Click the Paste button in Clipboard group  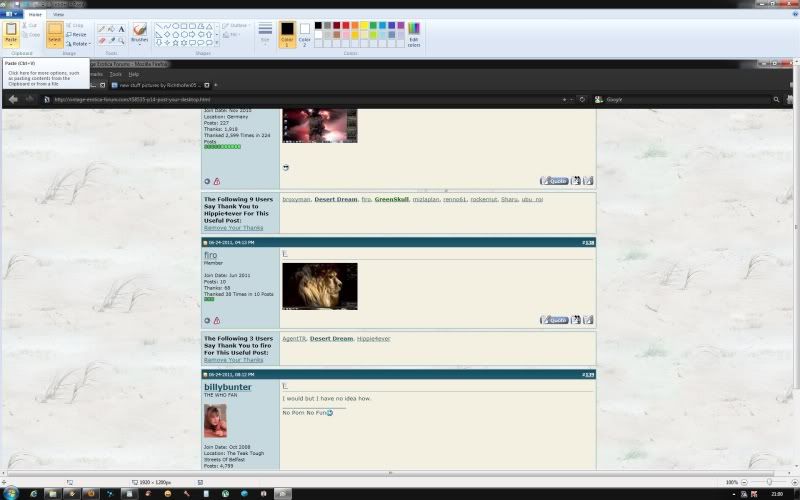11,33
